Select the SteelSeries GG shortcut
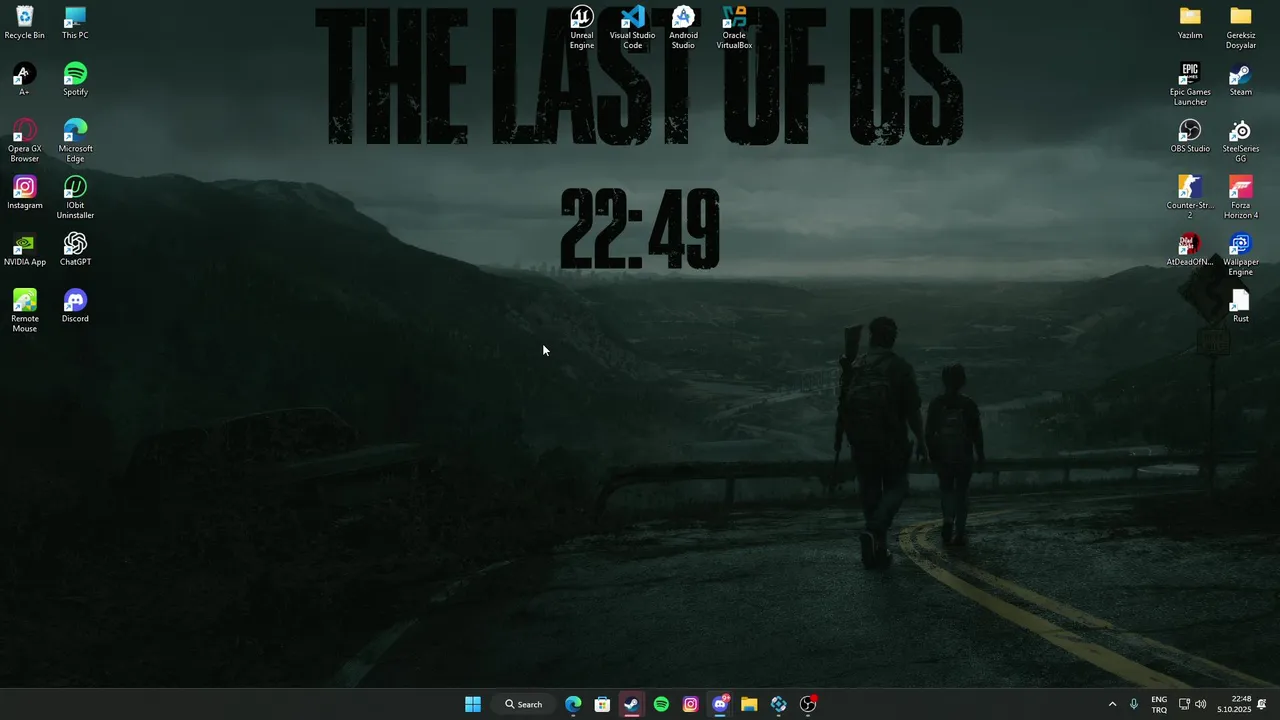 [x=1241, y=141]
